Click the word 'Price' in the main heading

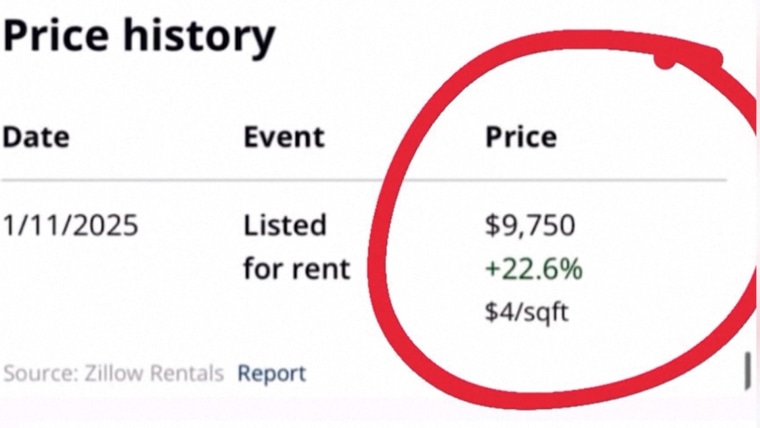tap(56, 37)
